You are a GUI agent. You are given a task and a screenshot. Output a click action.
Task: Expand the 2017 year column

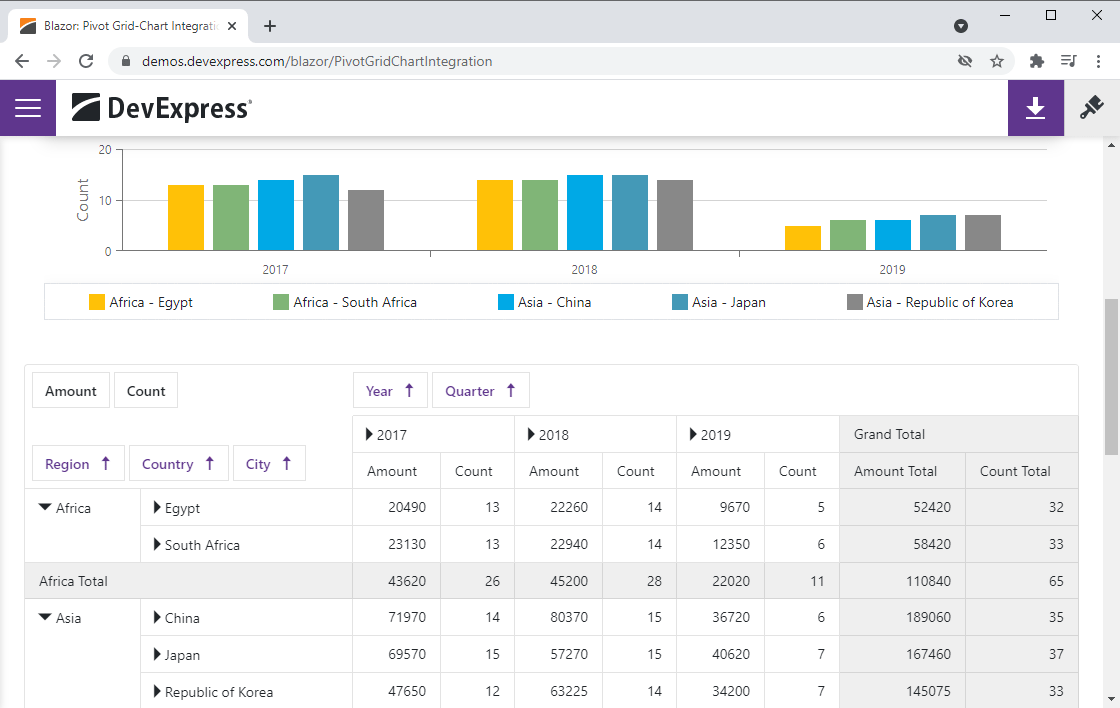click(x=369, y=435)
